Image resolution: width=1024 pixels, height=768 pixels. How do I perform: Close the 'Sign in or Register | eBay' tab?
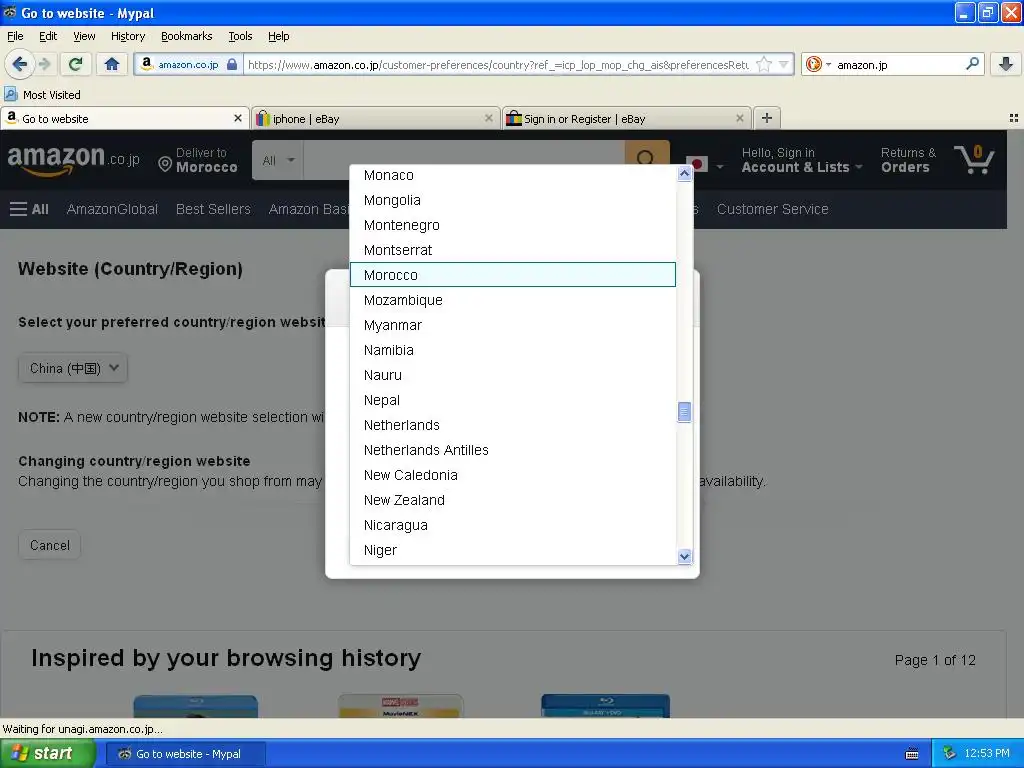tap(739, 118)
